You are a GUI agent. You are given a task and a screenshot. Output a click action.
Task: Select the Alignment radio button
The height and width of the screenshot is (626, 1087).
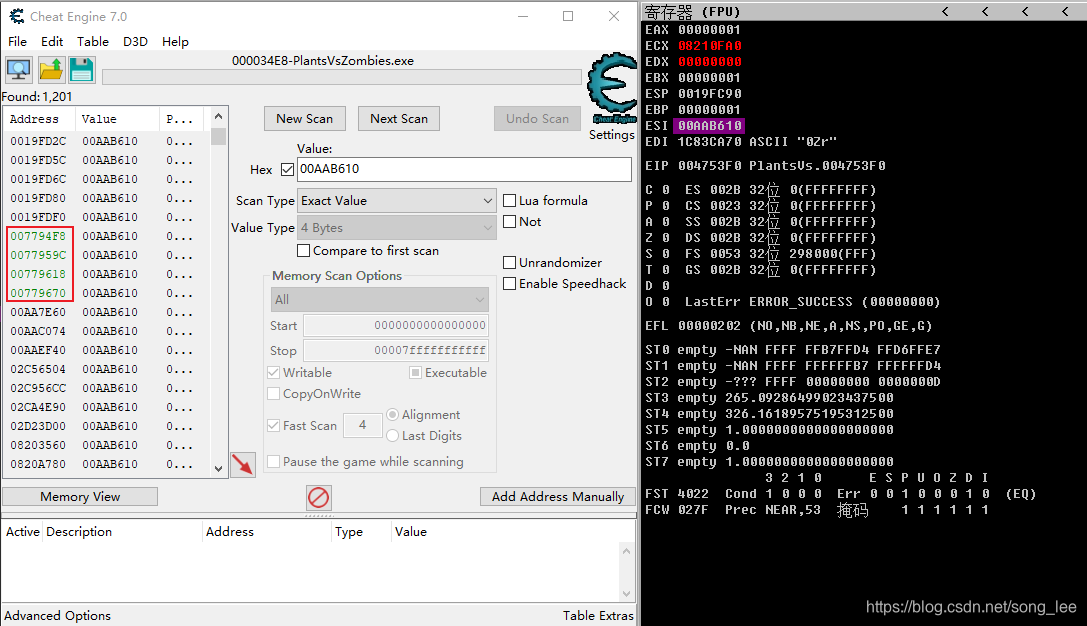[x=392, y=414]
